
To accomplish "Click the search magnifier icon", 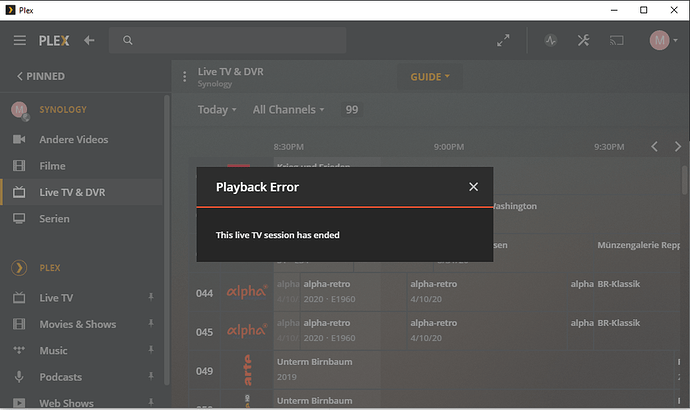I will (x=128, y=40).
